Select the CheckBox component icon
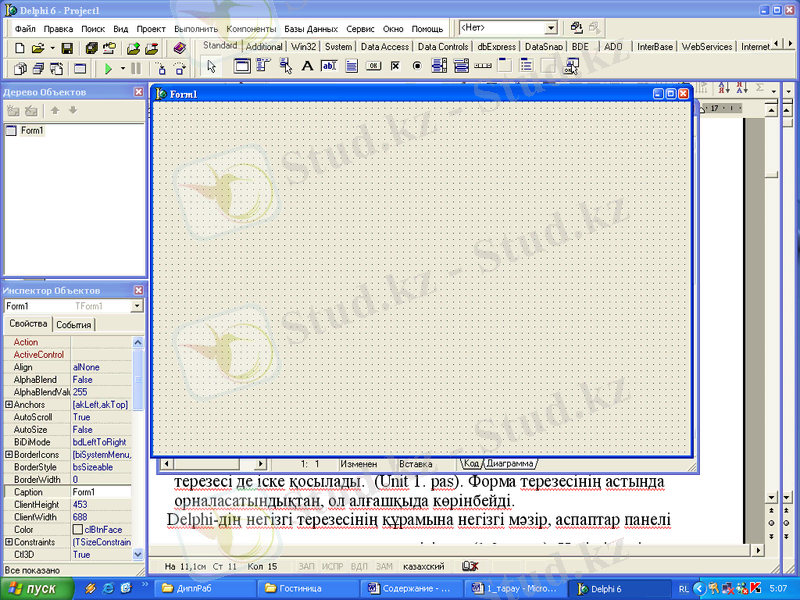Screen dimensions: 800x600 click(395, 66)
